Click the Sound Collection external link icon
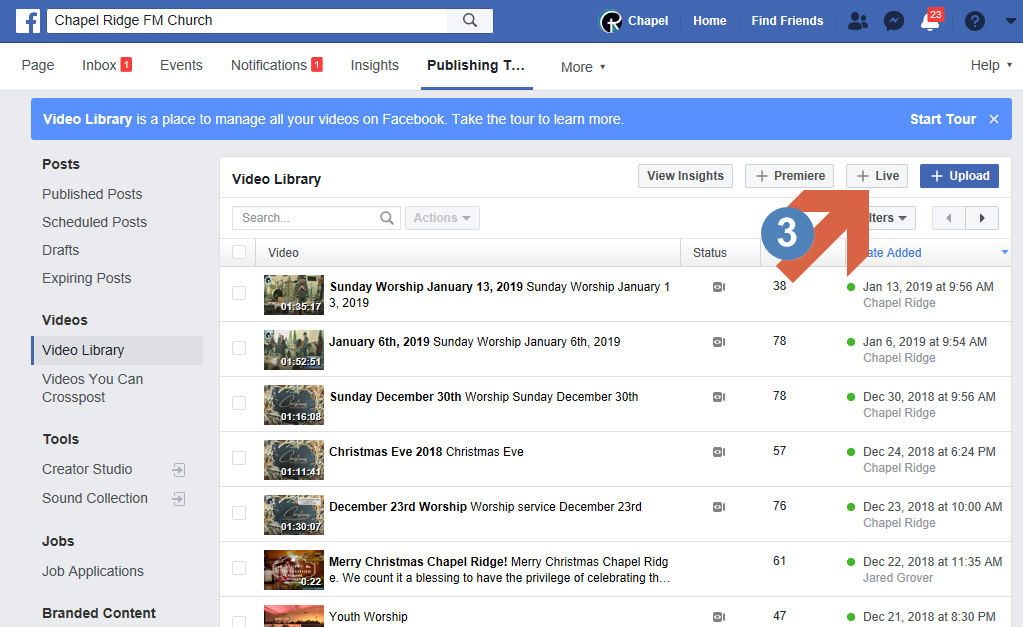 tap(179, 499)
